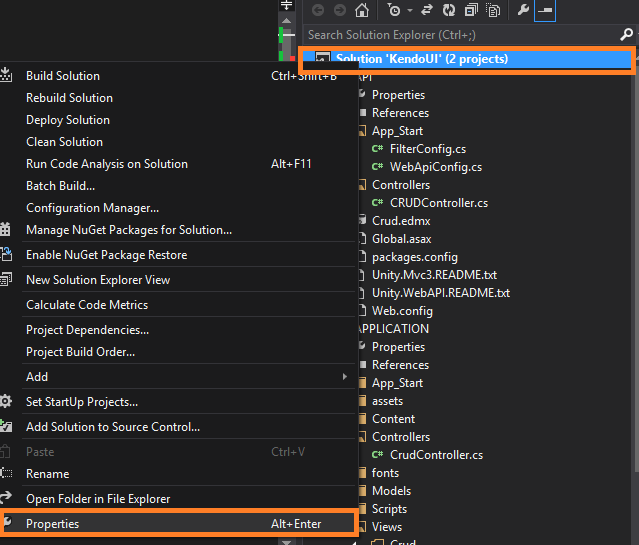Open Properties via the wrench toolbar icon
Viewport: 639px width, 545px height.
(x=523, y=10)
